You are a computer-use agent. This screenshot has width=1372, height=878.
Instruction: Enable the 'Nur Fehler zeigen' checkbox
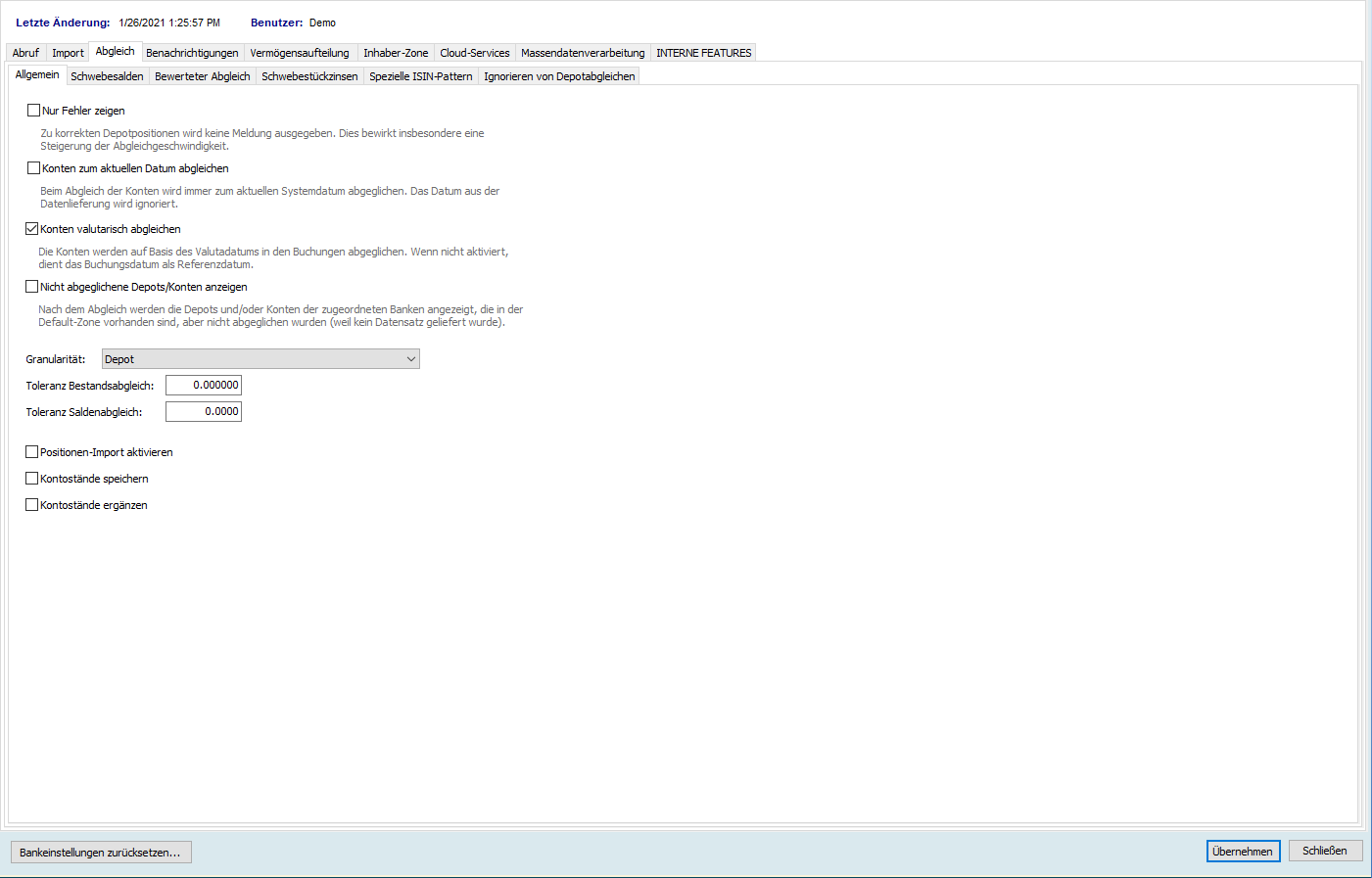point(34,111)
